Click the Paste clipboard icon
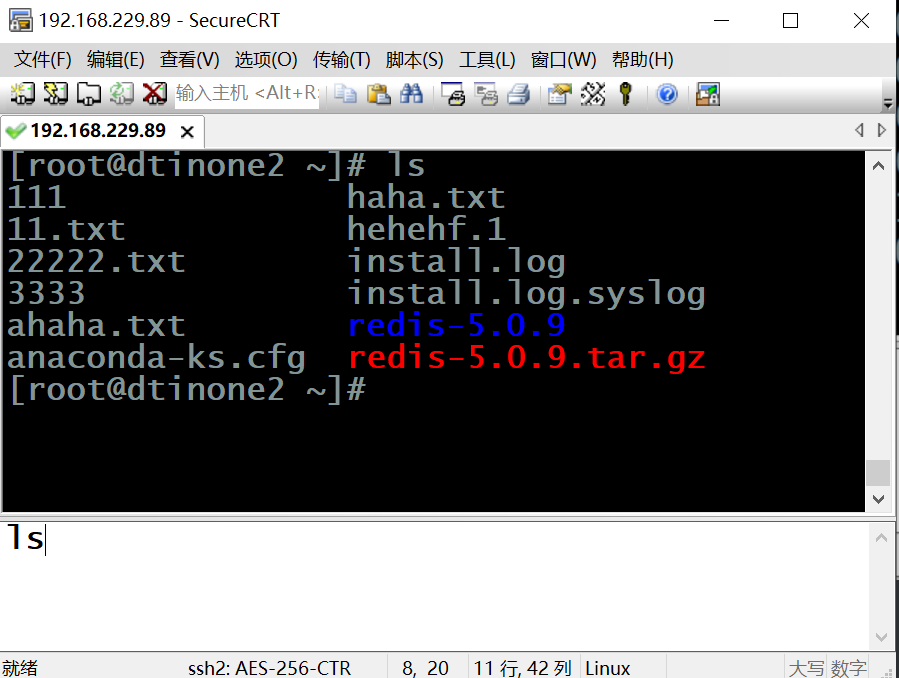899x678 pixels. tap(378, 94)
